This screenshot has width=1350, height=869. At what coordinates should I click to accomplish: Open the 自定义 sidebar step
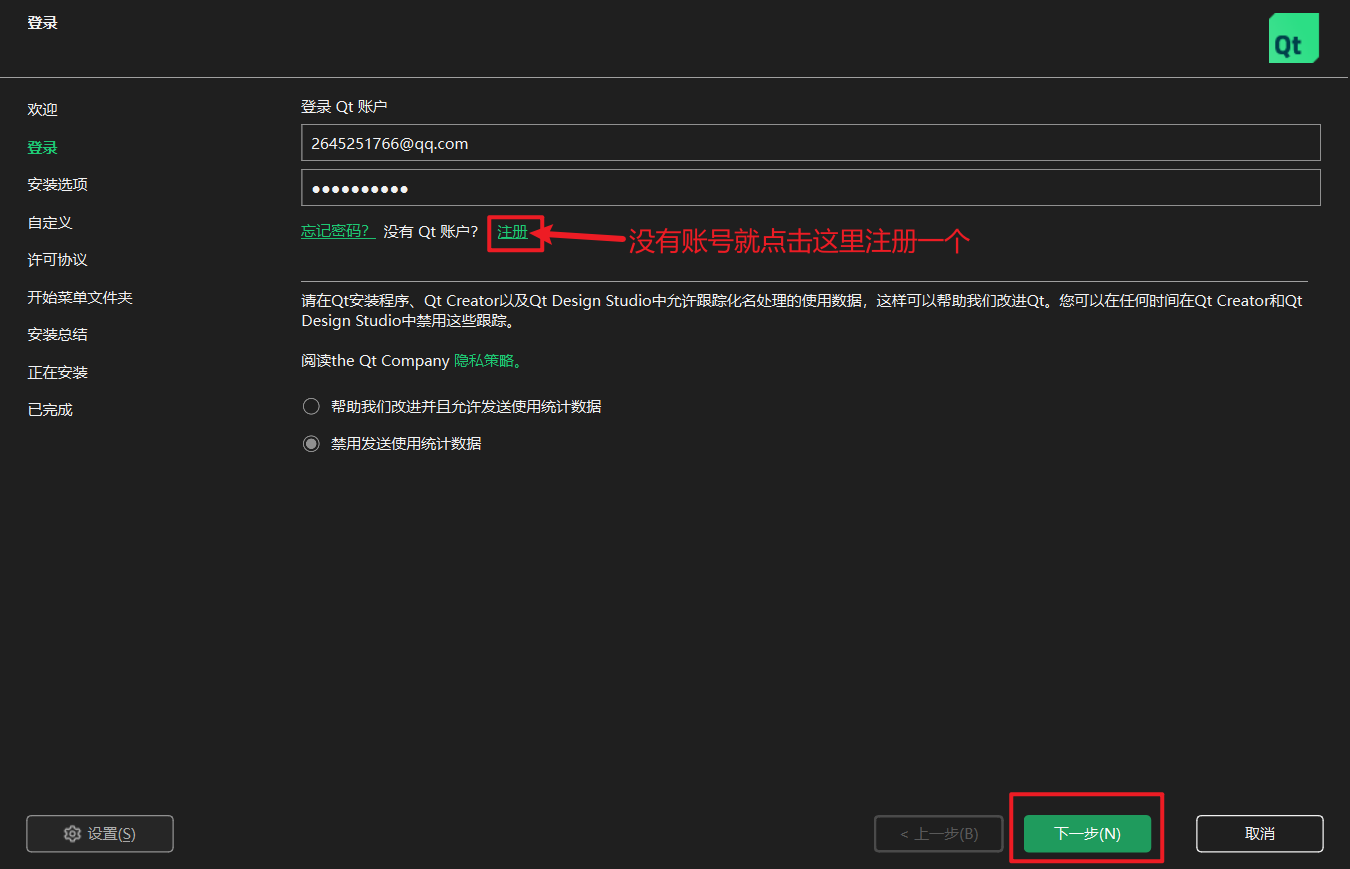(50, 223)
